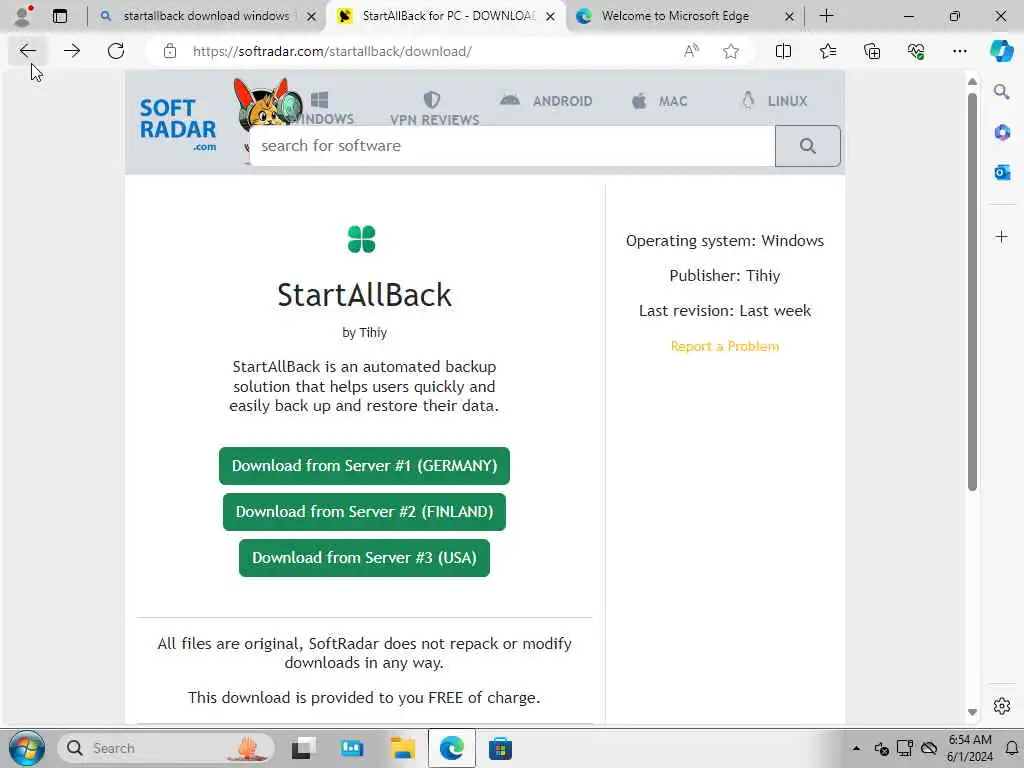Download from Server #1 (Germany)
Screen dimensions: 1024x768
point(364,466)
